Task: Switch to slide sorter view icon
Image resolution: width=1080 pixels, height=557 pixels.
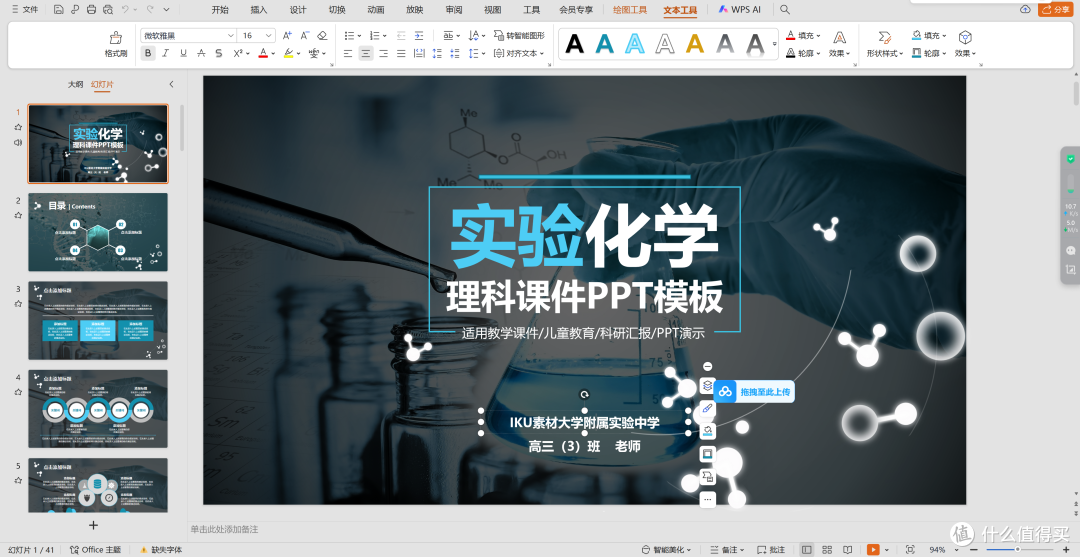Action: 825,549
